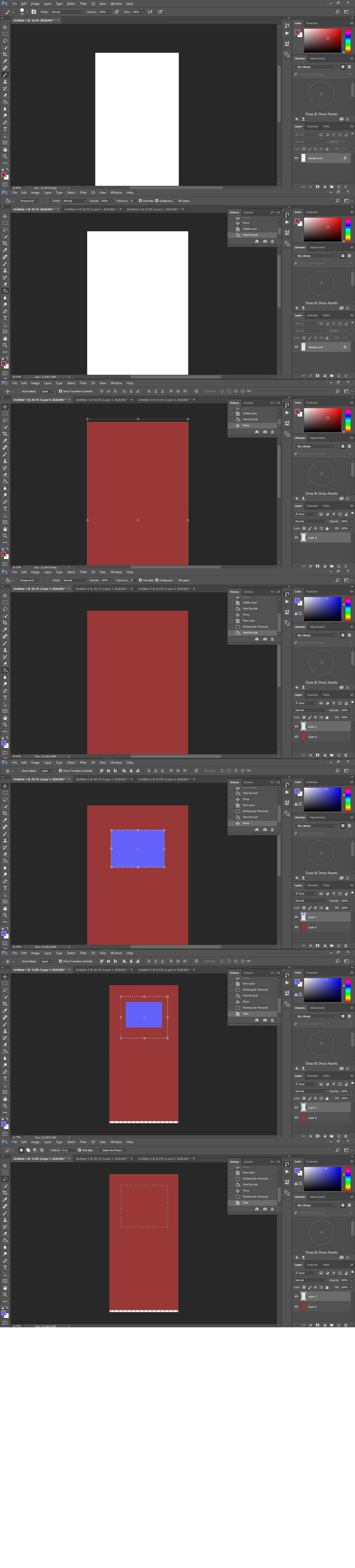
Task: Open Brush Preset picker in 16.6% window
Action: click(24, 11)
